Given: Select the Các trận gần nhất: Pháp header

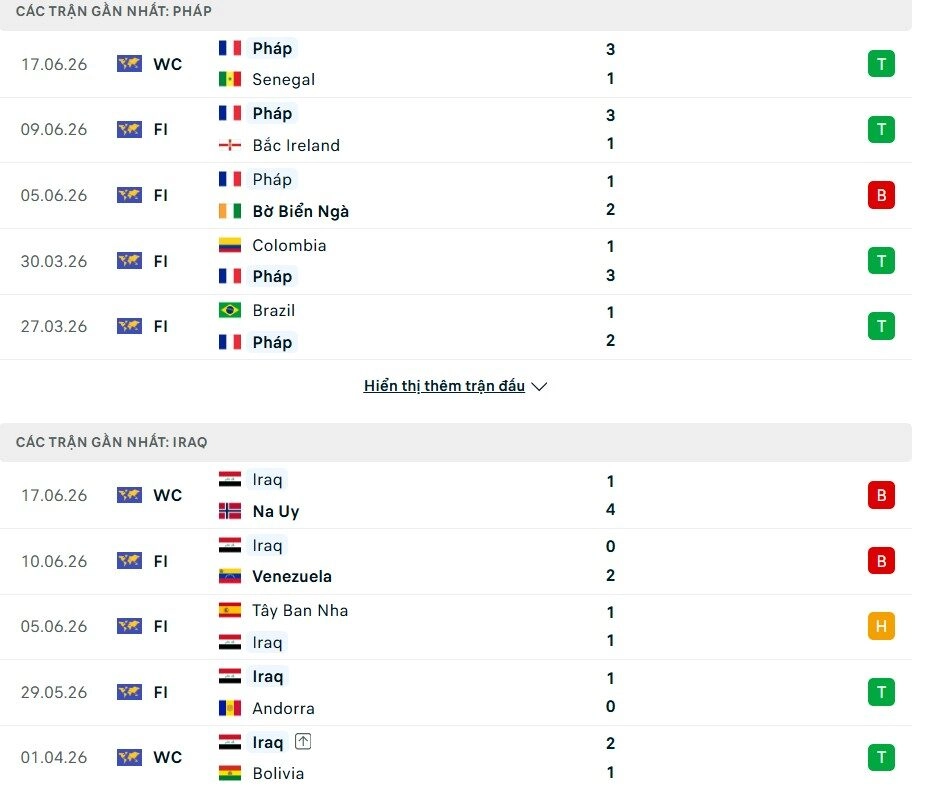Looking at the screenshot, I should (114, 11).
